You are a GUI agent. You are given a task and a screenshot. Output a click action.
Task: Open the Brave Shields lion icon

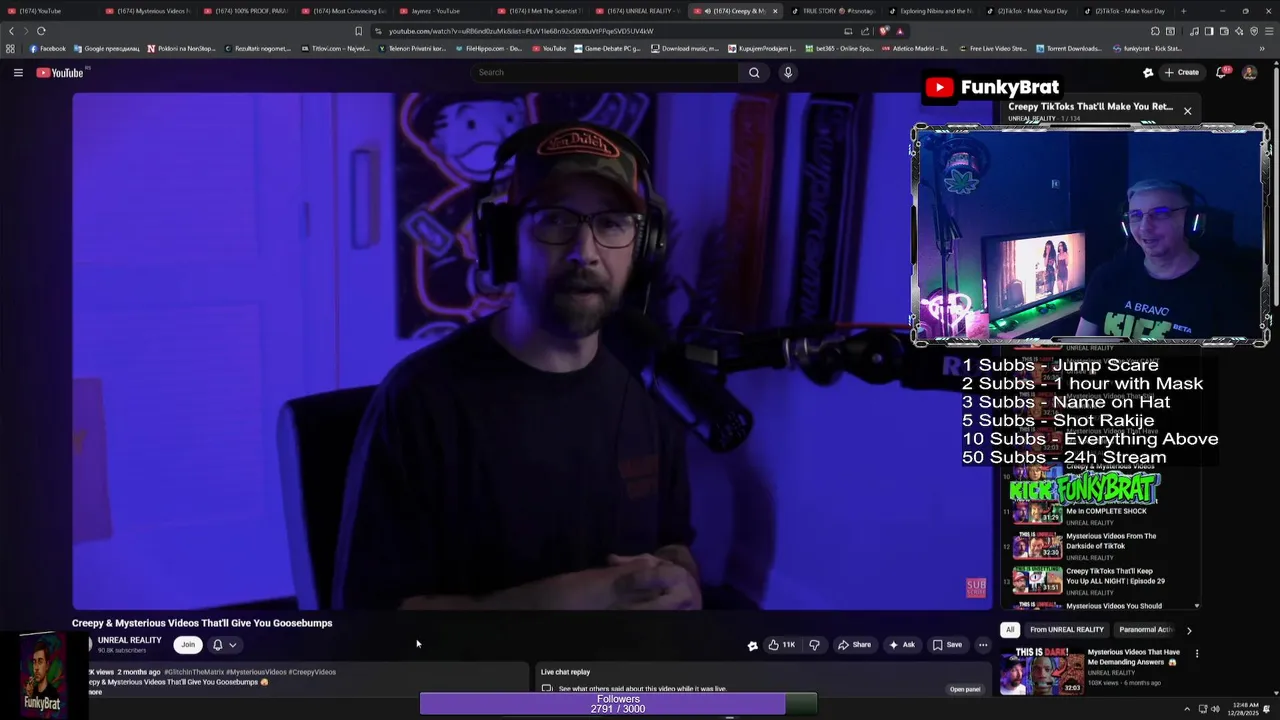[884, 31]
